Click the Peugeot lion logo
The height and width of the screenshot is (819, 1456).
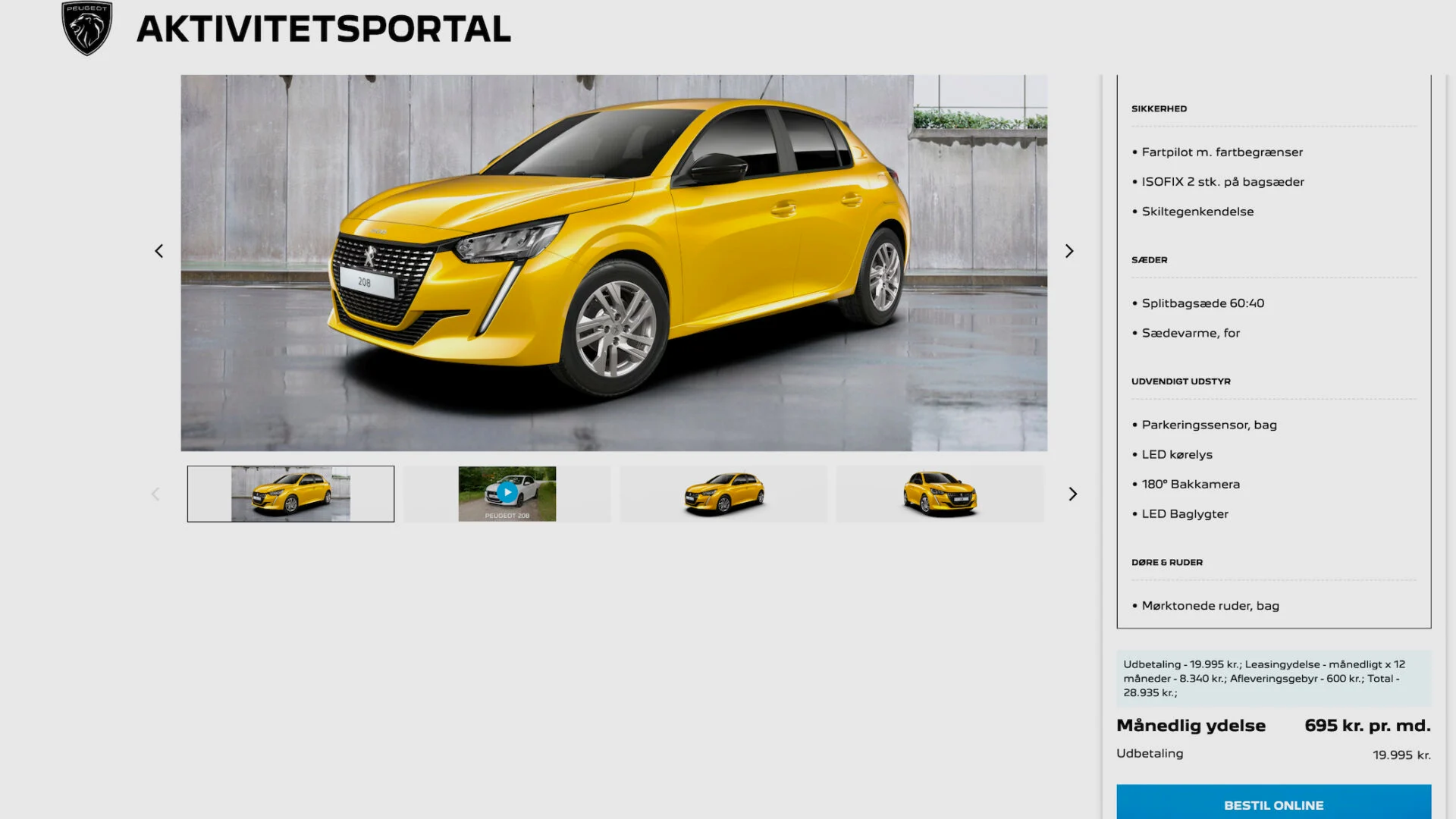click(x=87, y=29)
